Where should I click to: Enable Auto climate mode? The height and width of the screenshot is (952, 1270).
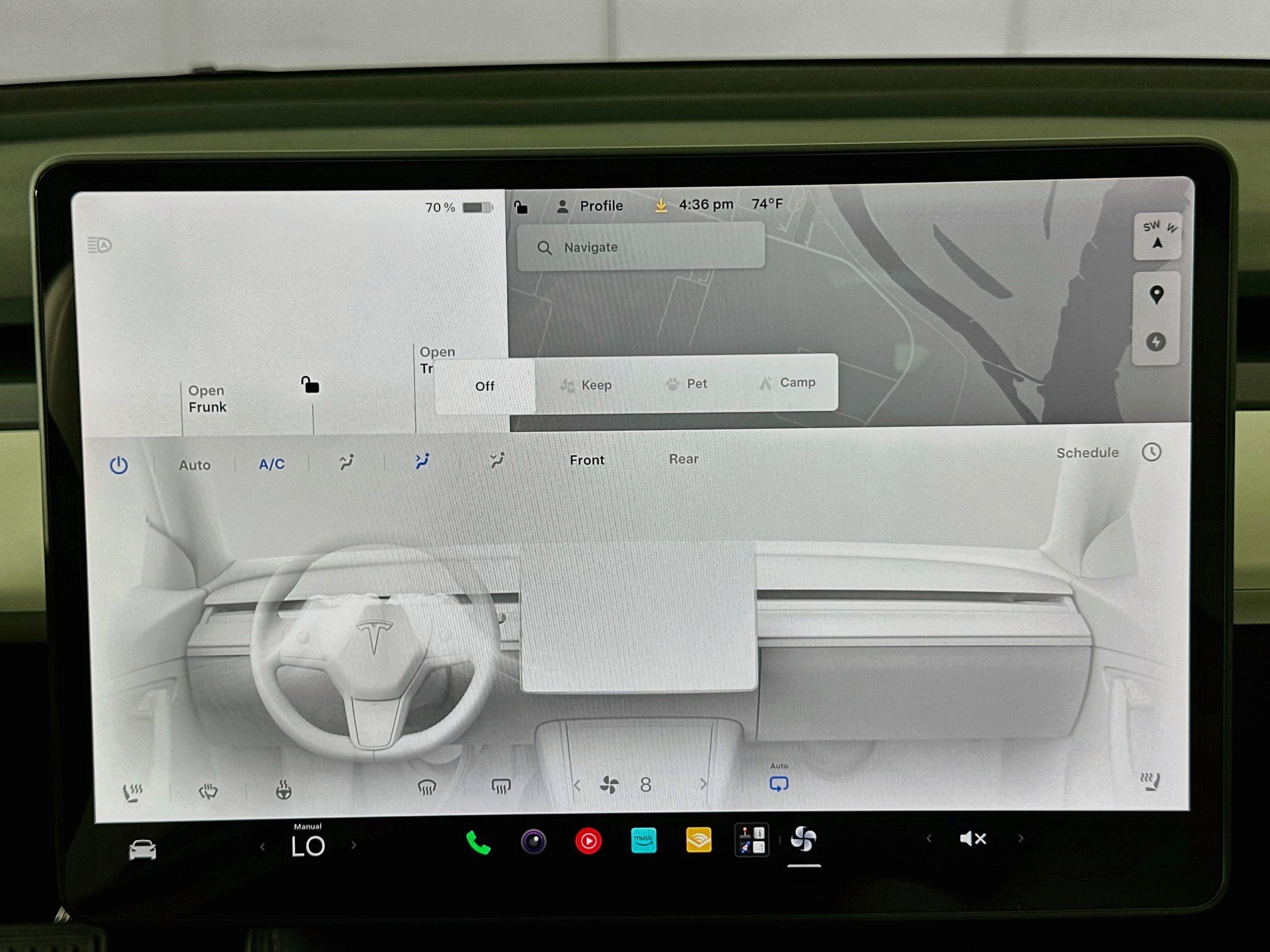click(195, 465)
